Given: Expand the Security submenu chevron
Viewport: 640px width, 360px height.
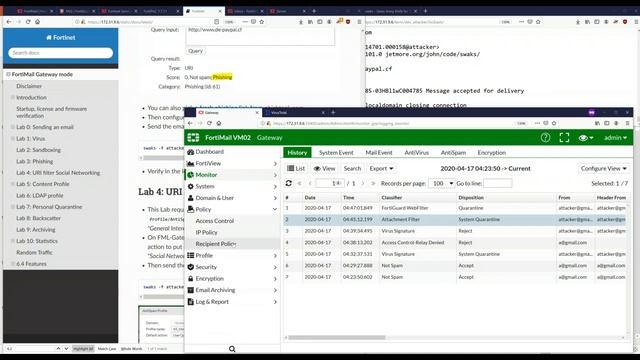Looking at the screenshot, I should coord(275,267).
